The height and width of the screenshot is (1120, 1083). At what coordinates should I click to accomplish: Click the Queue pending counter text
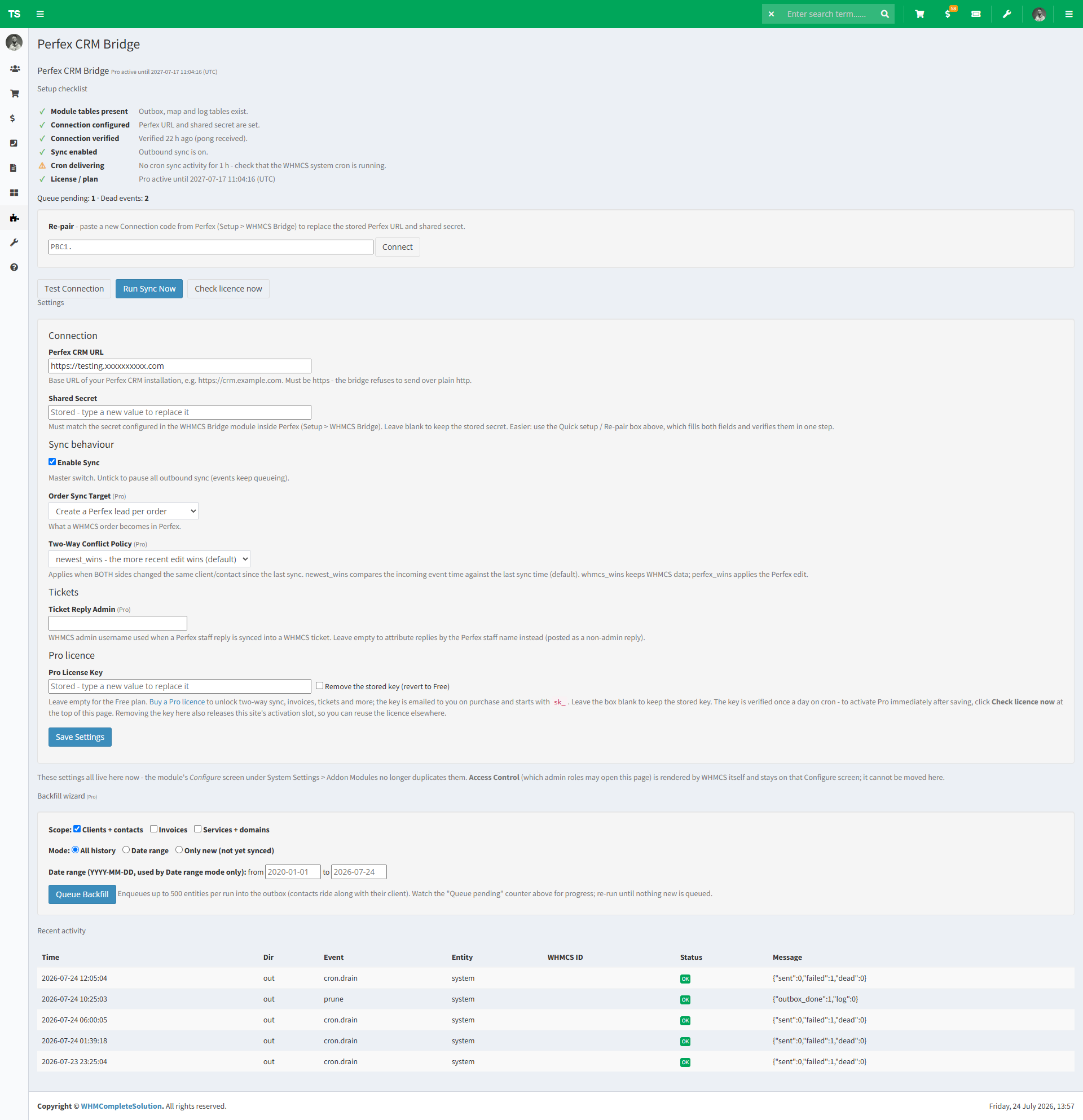point(67,199)
